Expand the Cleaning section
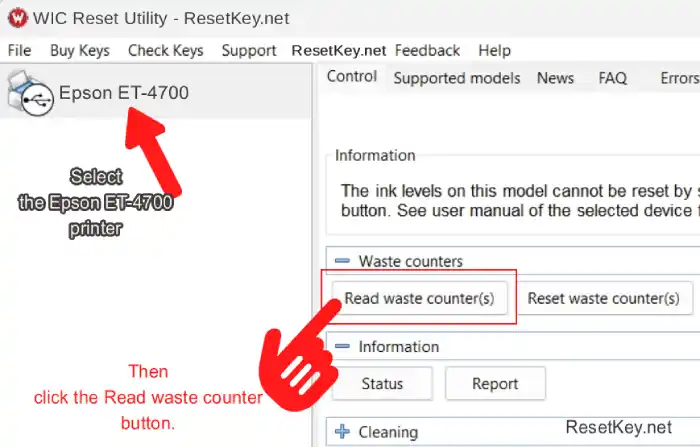This screenshot has width=700, height=447. click(342, 432)
